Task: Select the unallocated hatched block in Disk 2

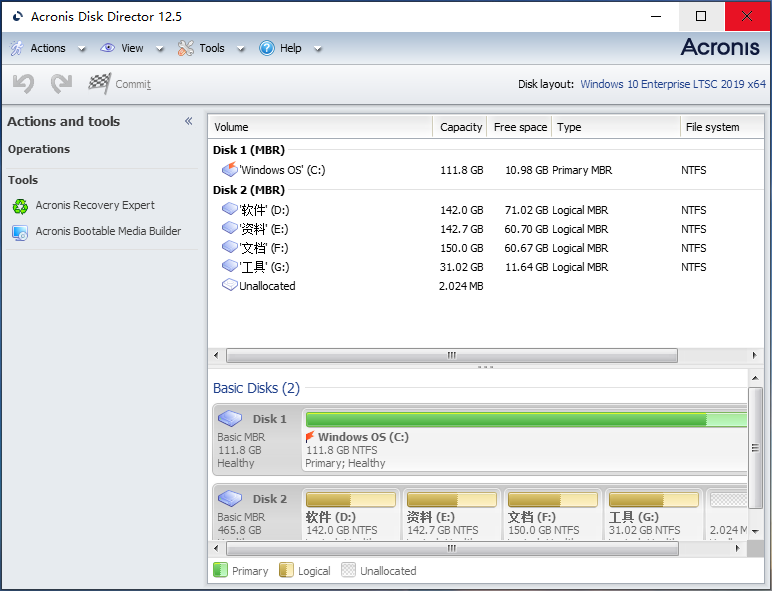Action: (x=729, y=500)
